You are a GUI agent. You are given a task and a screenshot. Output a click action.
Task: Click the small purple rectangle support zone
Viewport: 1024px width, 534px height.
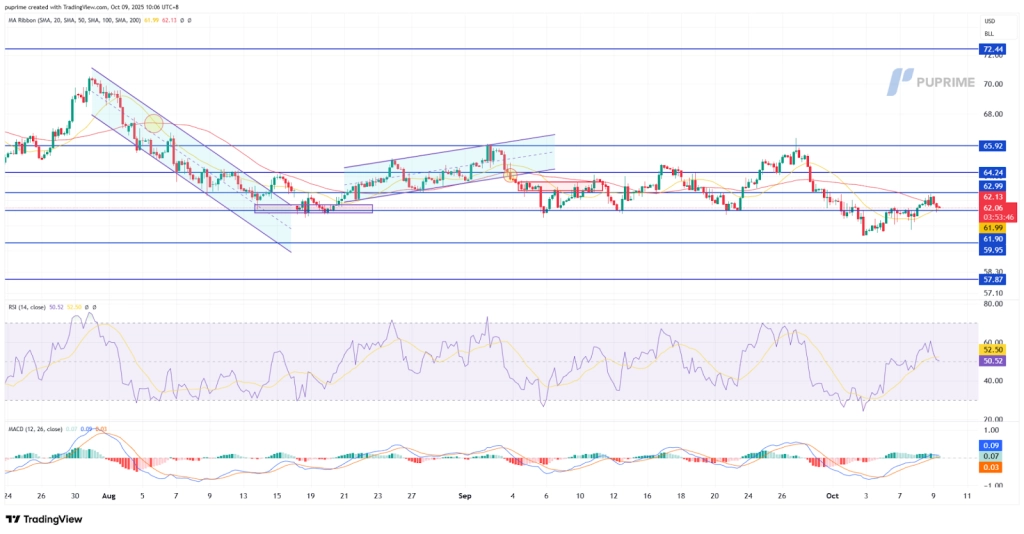(313, 209)
